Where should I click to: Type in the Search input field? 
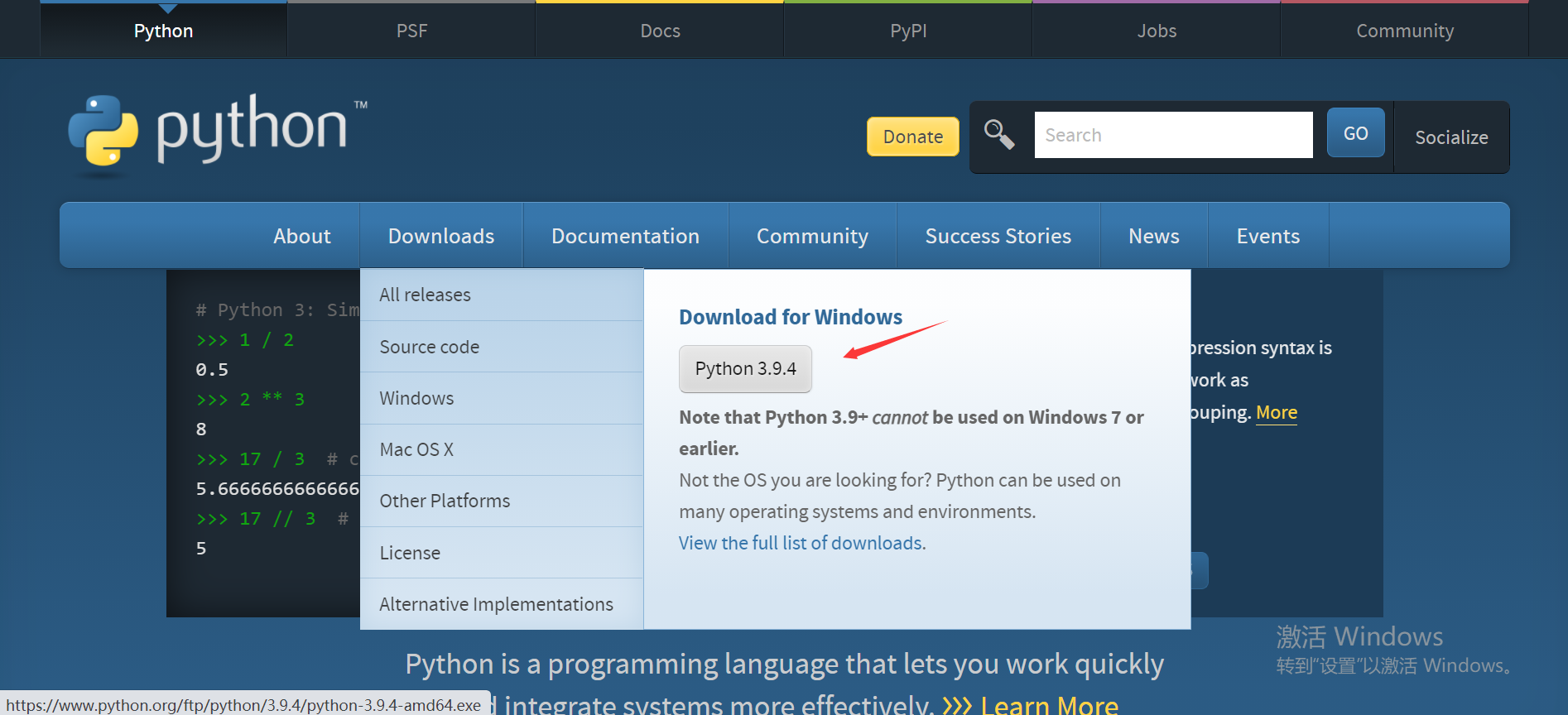click(1172, 135)
